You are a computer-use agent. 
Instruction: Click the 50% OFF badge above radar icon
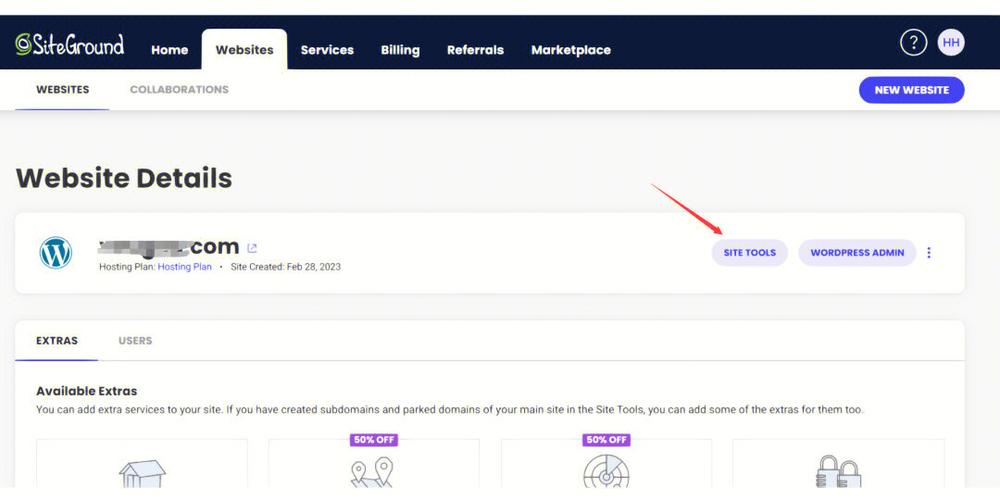607,440
